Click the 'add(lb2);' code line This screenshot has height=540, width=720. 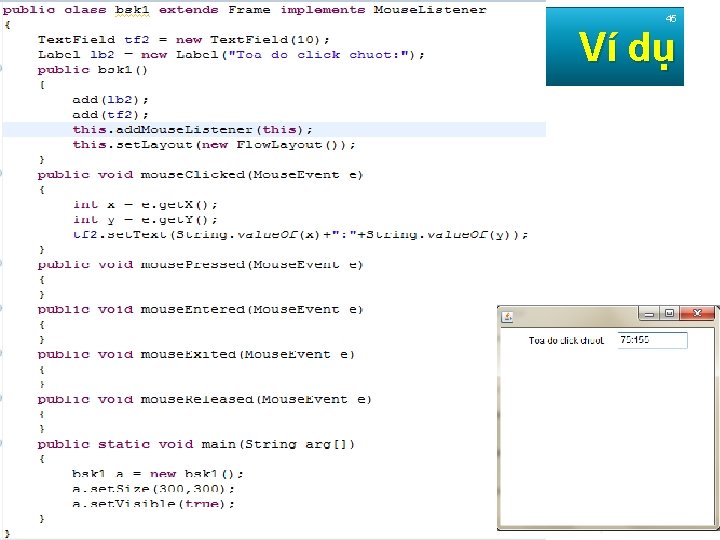110,100
